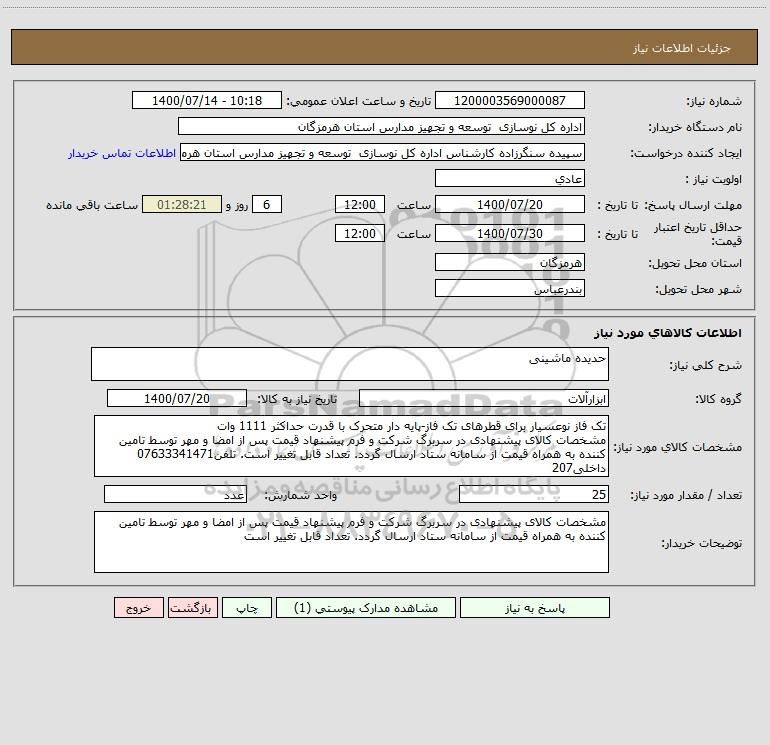Image resolution: width=770 pixels, height=745 pixels.
Task: Click the اطلاعات کالاهای مورد نیاز section heading
Action: coord(668,333)
